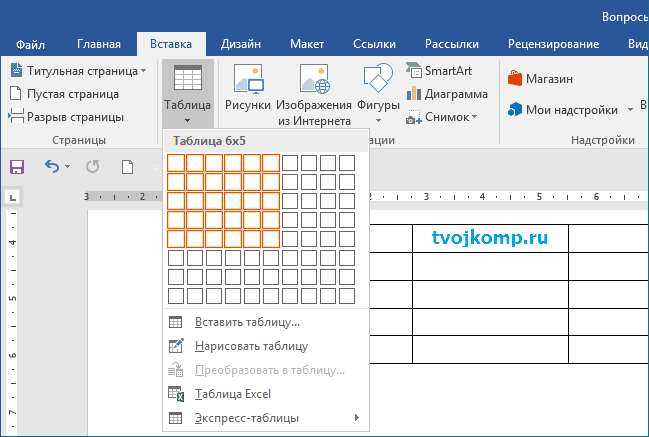Open the Магазин add-ins store
The image size is (649, 437).
(540, 78)
